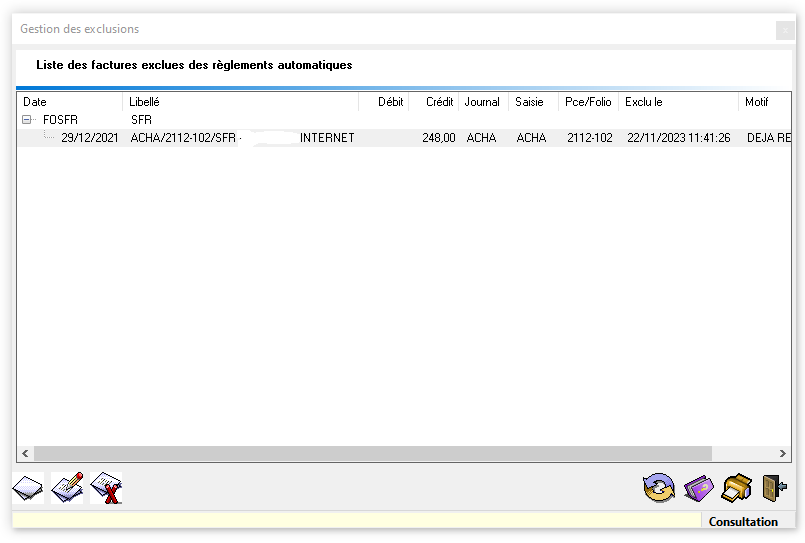Click the new exclusion blank page icon
This screenshot has height=543, width=805.
click(x=28, y=489)
